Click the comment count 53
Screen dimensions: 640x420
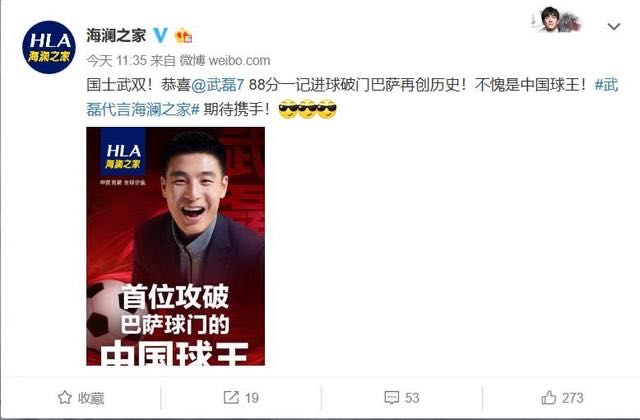tap(412, 398)
